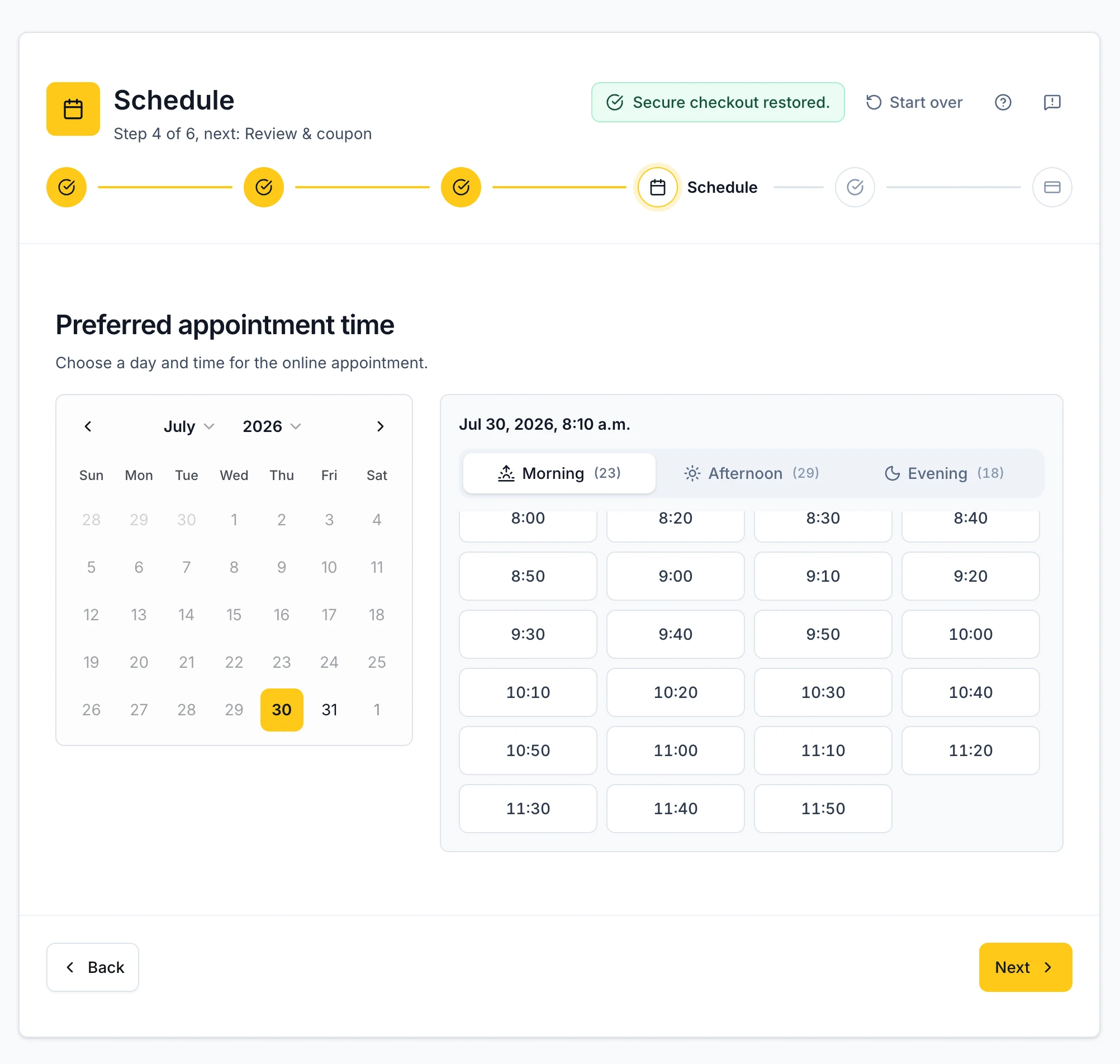Click the review step checkmark icon
The width and height of the screenshot is (1120, 1064).
(x=855, y=187)
